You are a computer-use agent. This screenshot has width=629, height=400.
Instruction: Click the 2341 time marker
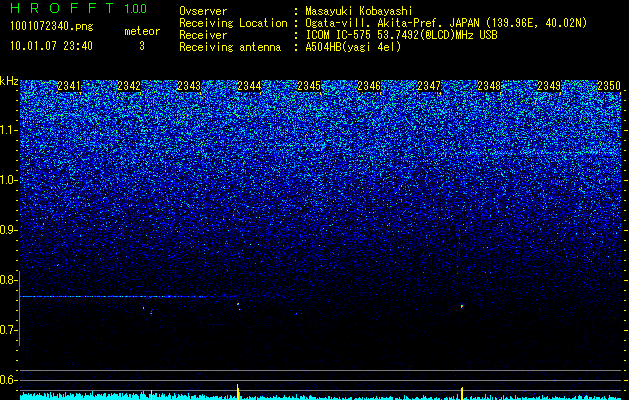tap(69, 86)
